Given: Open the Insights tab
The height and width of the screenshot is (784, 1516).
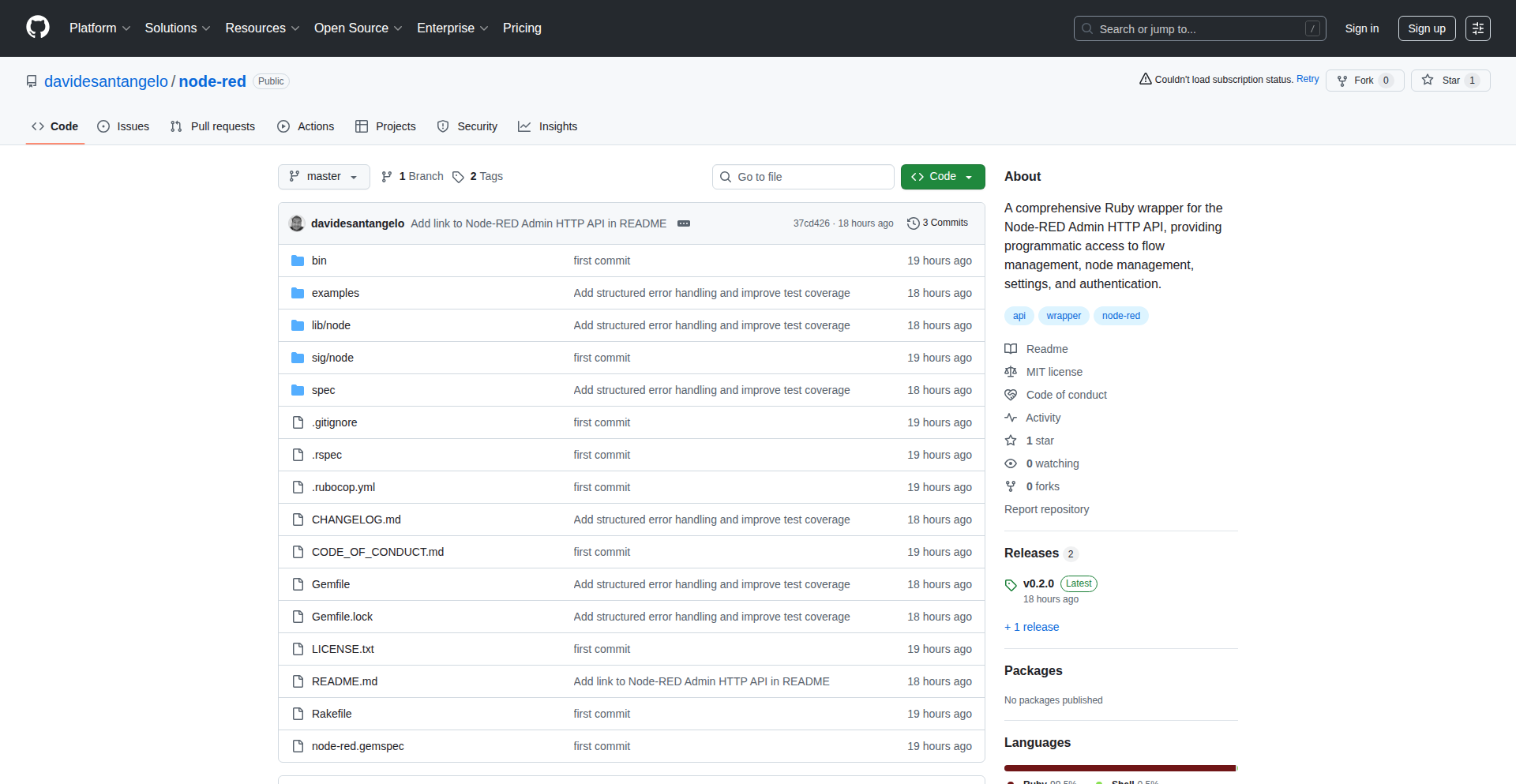Looking at the screenshot, I should (x=548, y=126).
